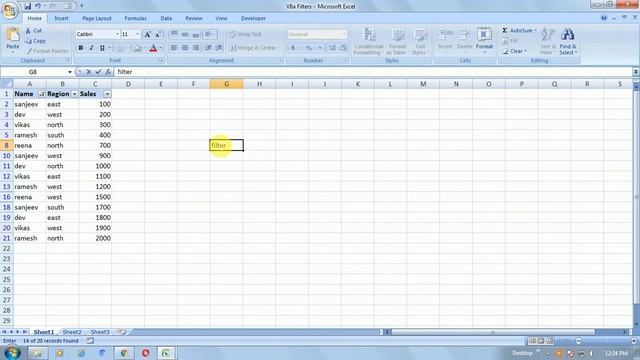Toggle Wrap Text
This screenshot has height=360, width=640.
coord(245,34)
